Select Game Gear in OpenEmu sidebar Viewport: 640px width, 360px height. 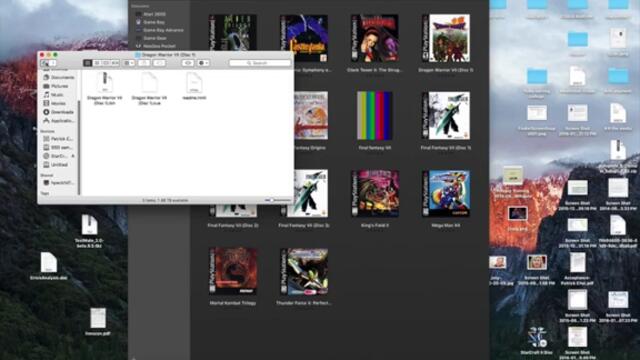151,38
